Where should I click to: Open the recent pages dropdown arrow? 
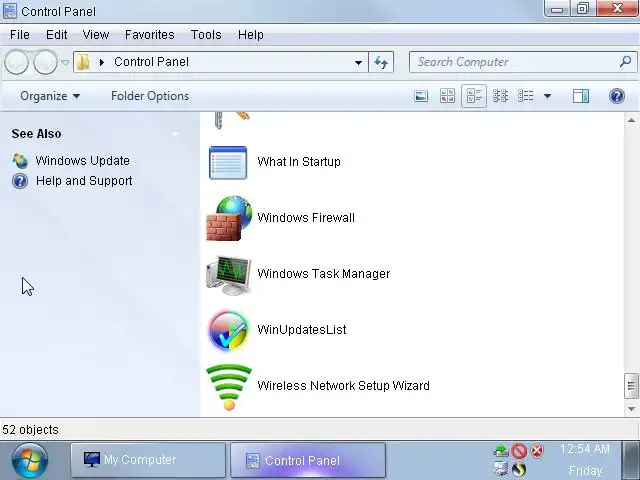tap(65, 62)
